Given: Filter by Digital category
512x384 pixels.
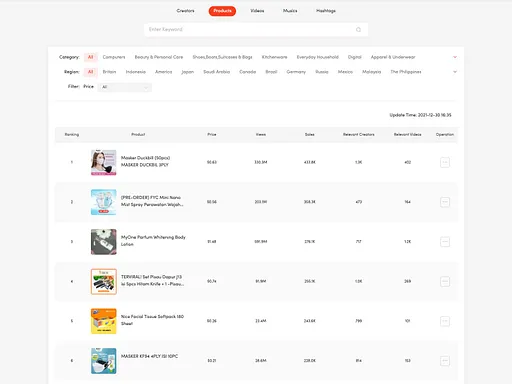Looking at the screenshot, I should click(x=354, y=57).
